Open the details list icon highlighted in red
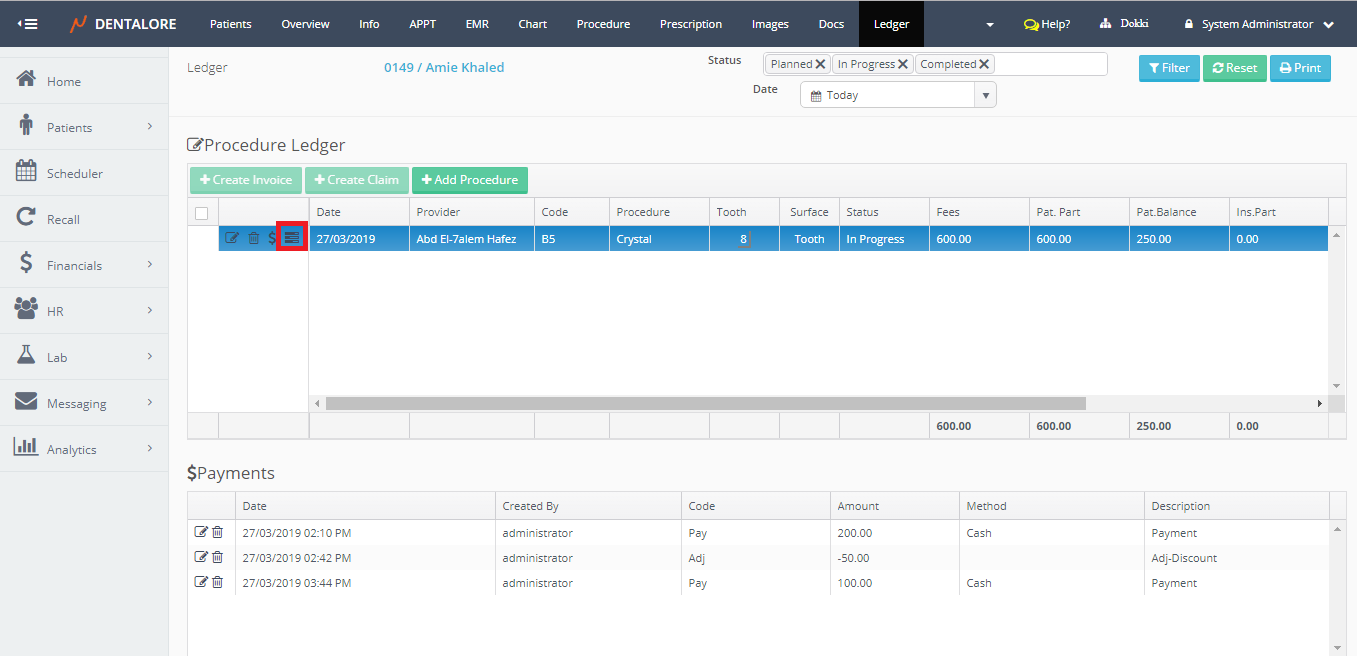The image size is (1357, 656). tap(291, 238)
